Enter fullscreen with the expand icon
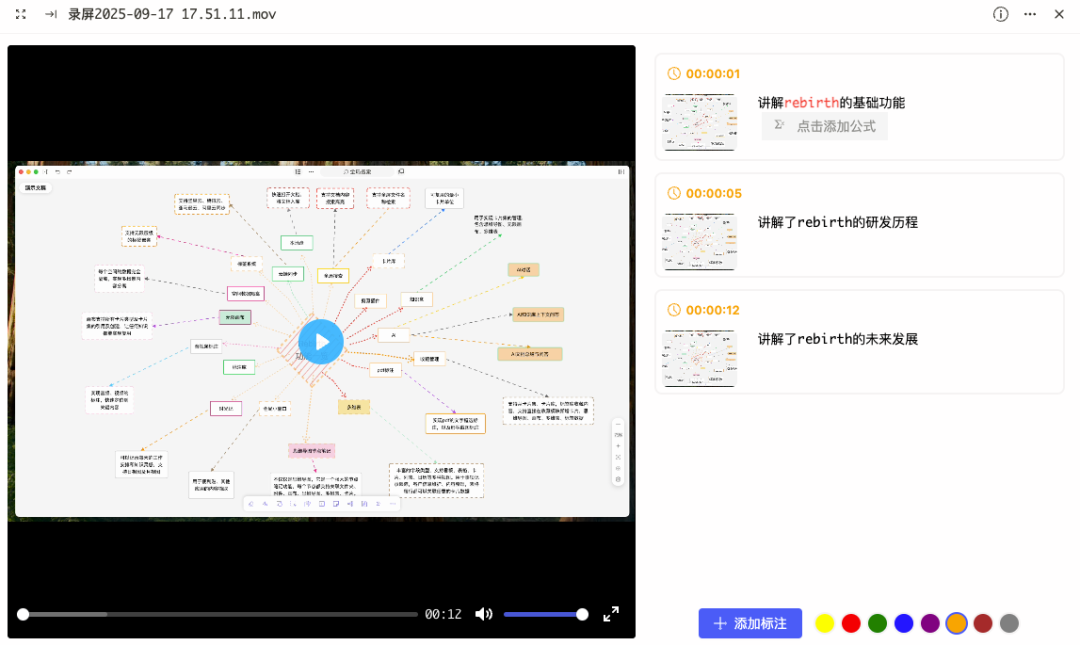The width and height of the screenshot is (1080, 645). coord(611,614)
